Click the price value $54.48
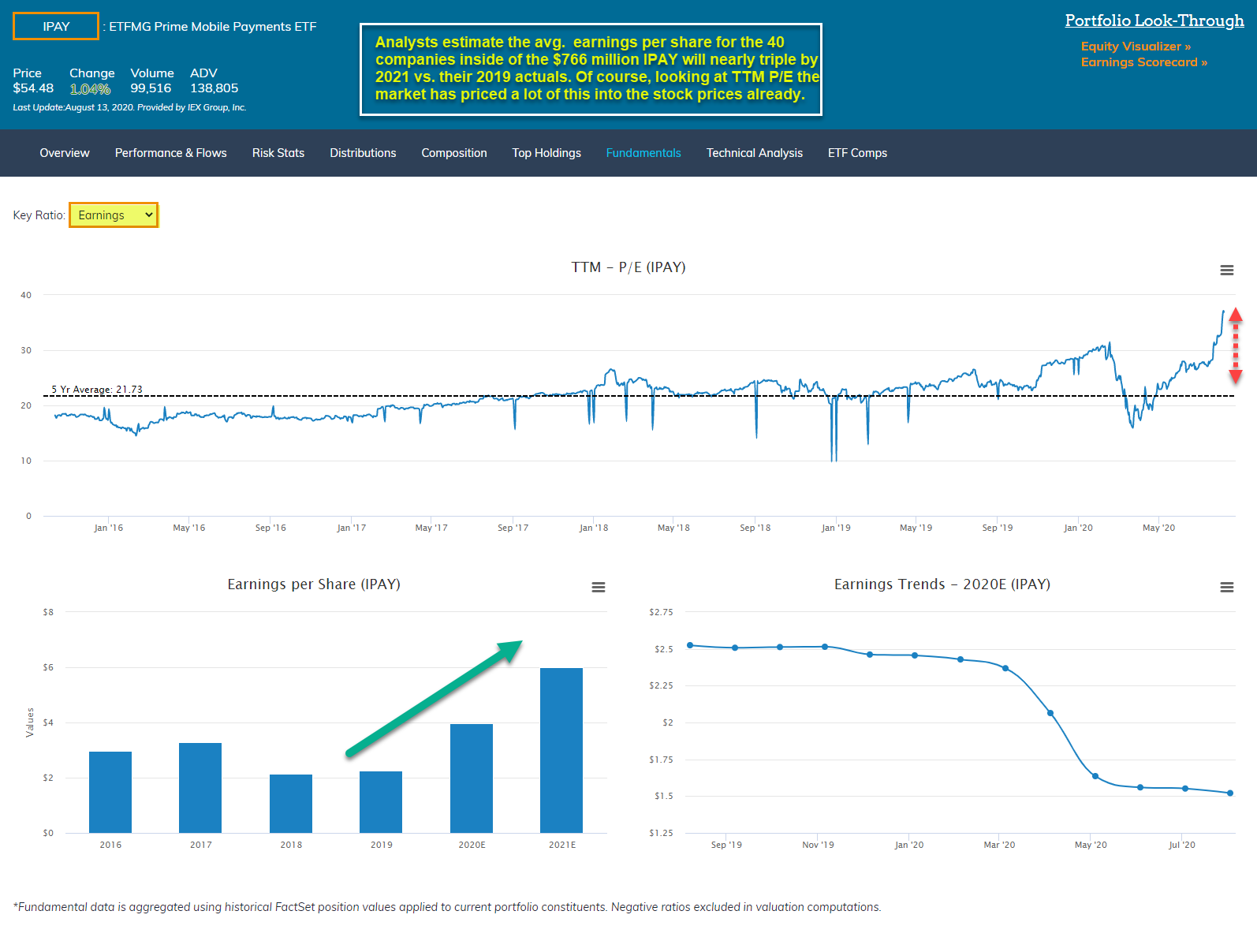 pos(33,88)
